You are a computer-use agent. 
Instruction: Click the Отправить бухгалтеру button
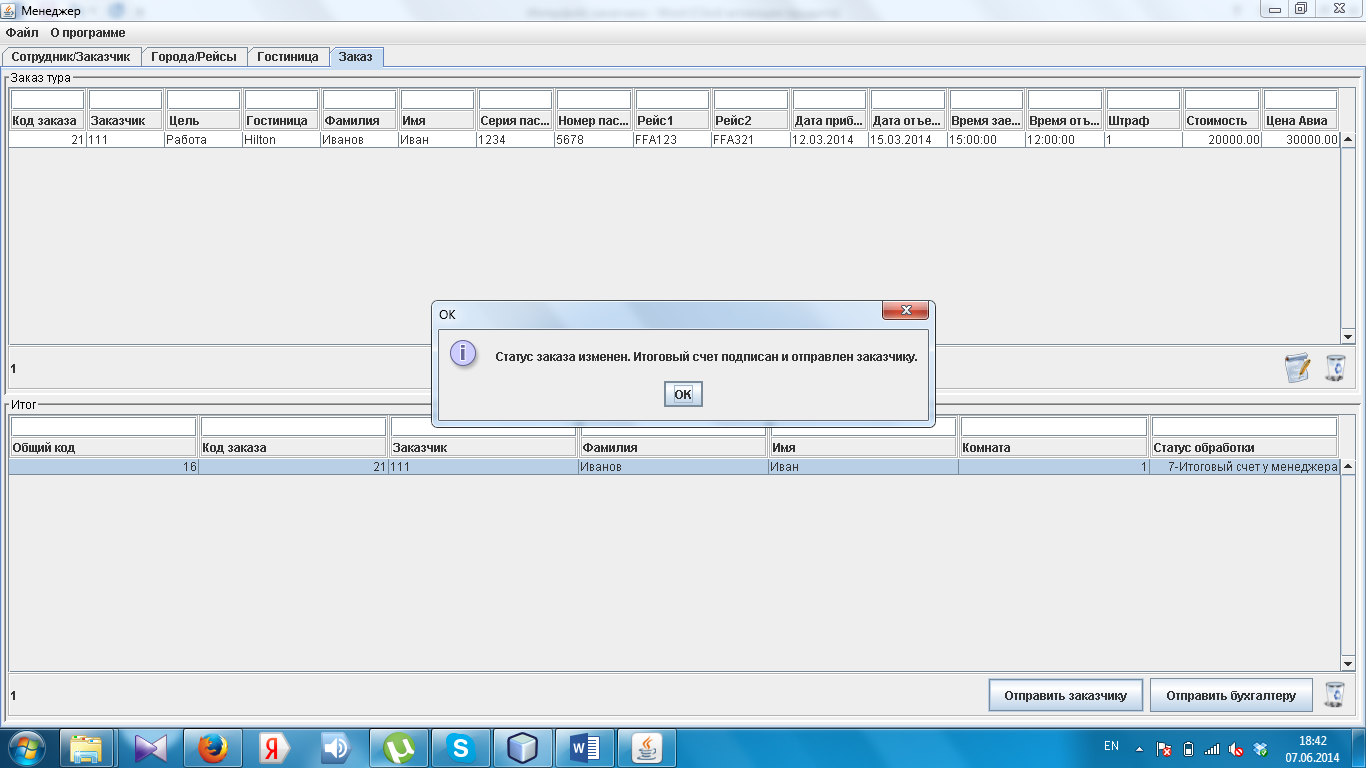point(1230,695)
